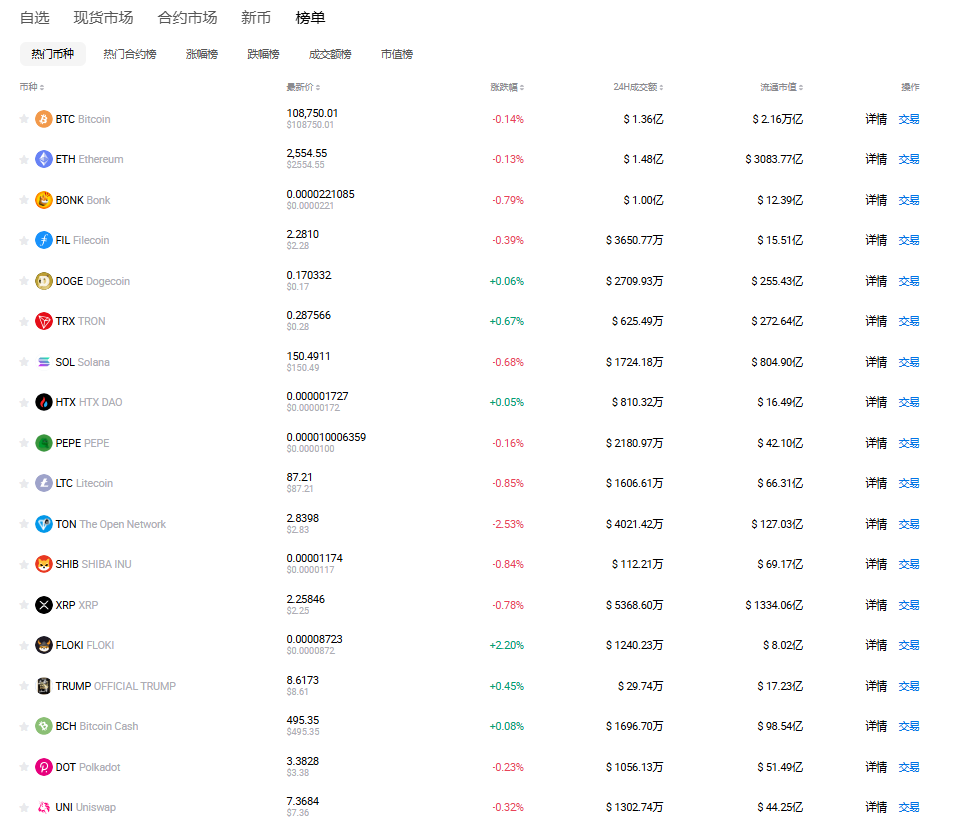Sort by 24H成交额 column header
This screenshot has width=961, height=822.
point(638,88)
